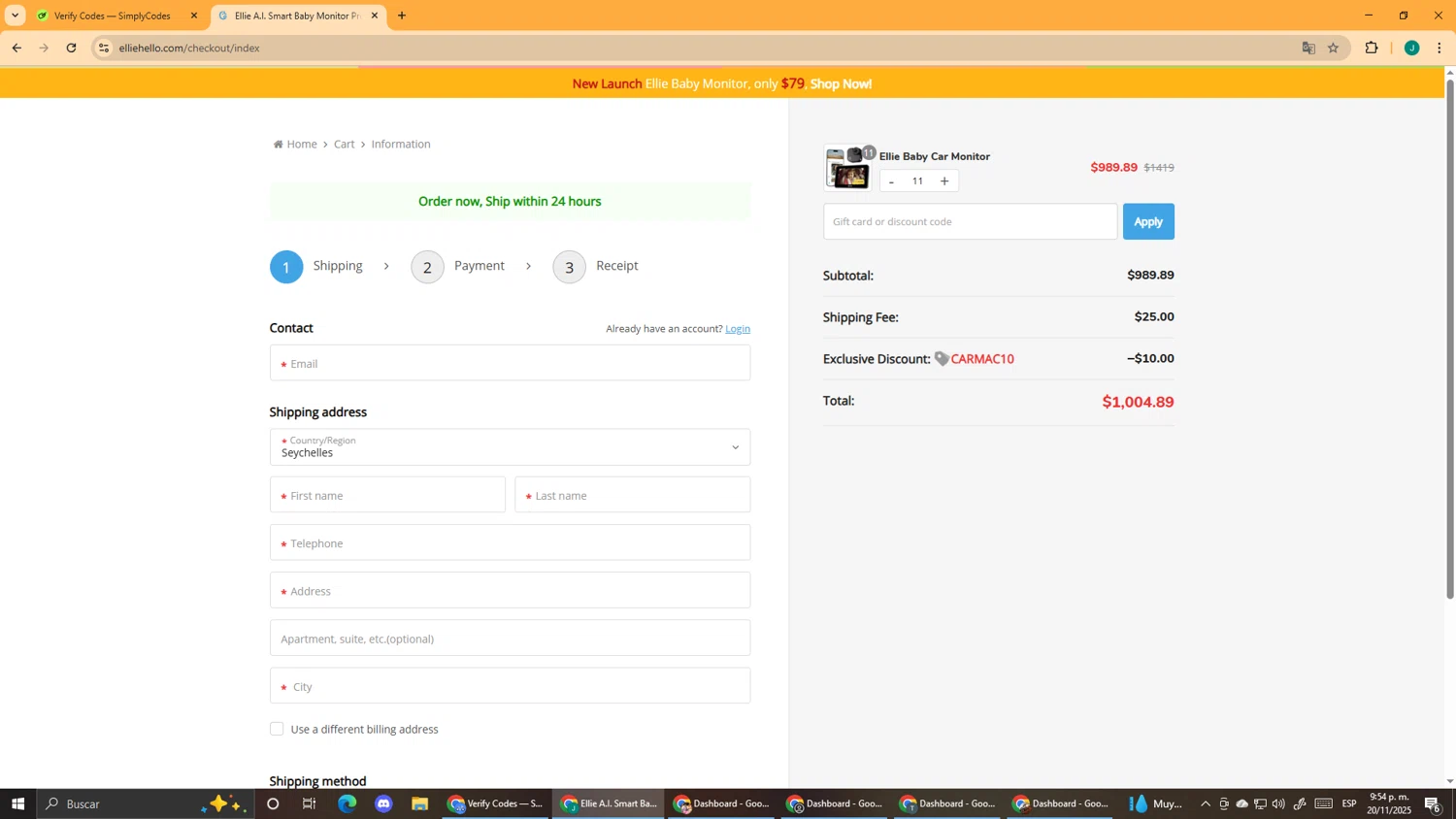Open File Explorer from the taskbar
1456x819 pixels.
click(420, 803)
